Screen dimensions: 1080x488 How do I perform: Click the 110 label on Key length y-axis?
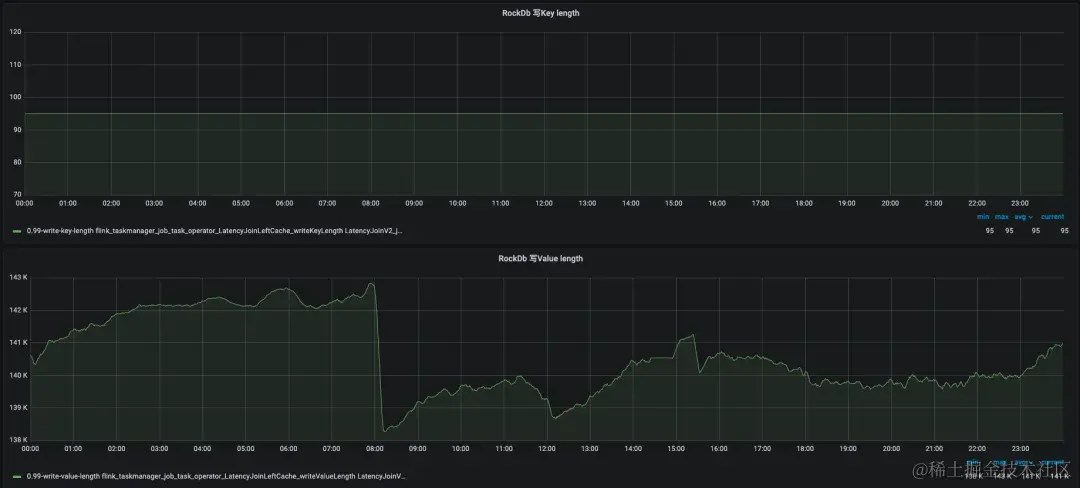tap(16, 65)
